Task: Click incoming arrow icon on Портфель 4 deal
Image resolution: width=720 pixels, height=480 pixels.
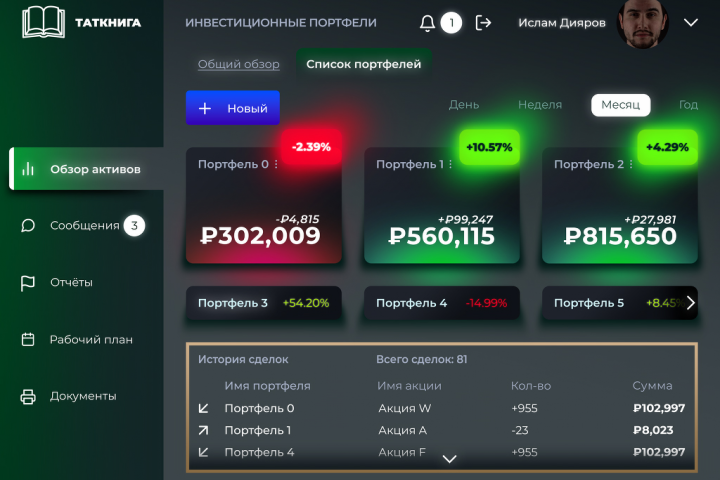Action: click(x=203, y=452)
